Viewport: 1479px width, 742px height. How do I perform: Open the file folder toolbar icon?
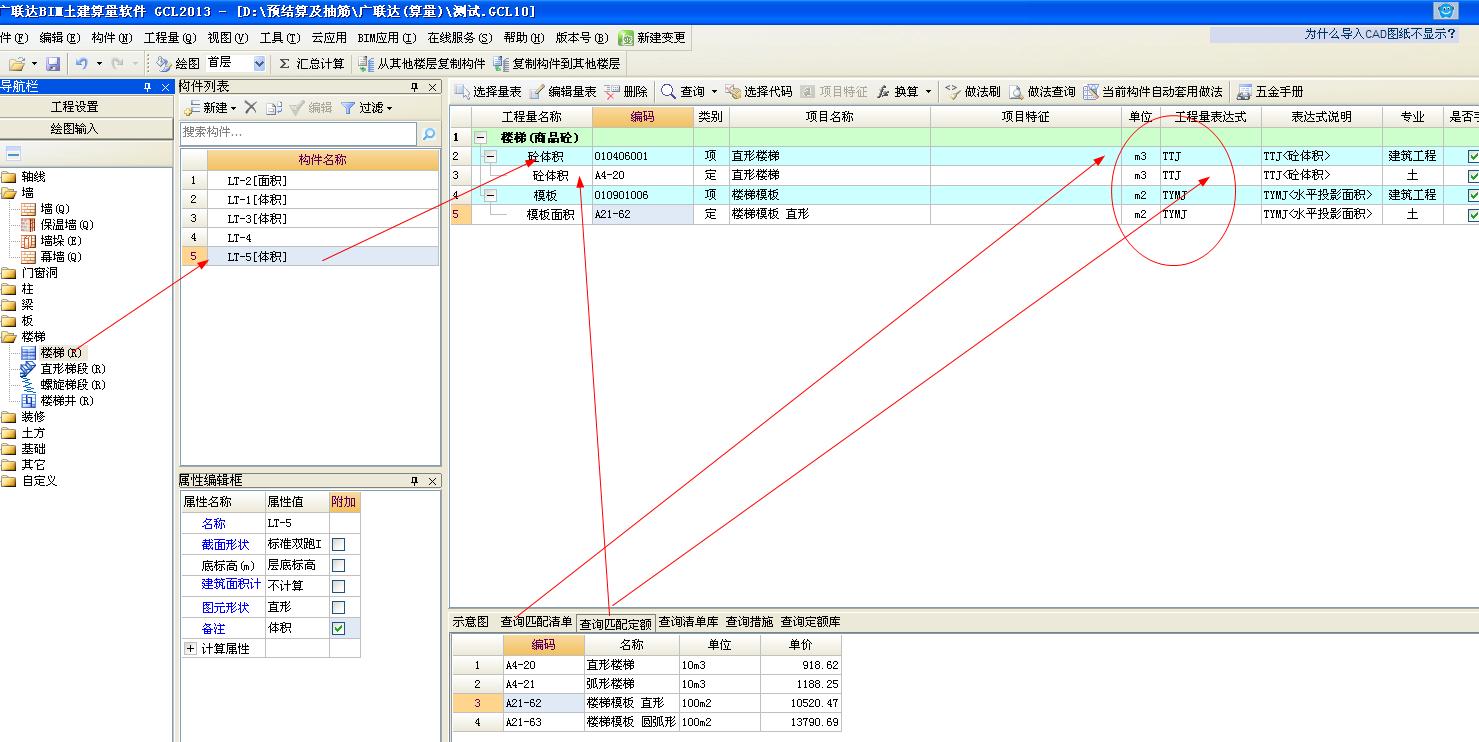[x=16, y=63]
